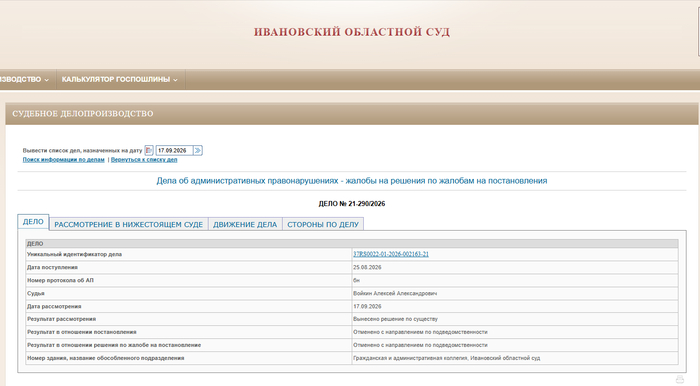Click the Результат в отношении решения по жалобе label
The height and width of the screenshot is (386, 700).
(x=114, y=345)
